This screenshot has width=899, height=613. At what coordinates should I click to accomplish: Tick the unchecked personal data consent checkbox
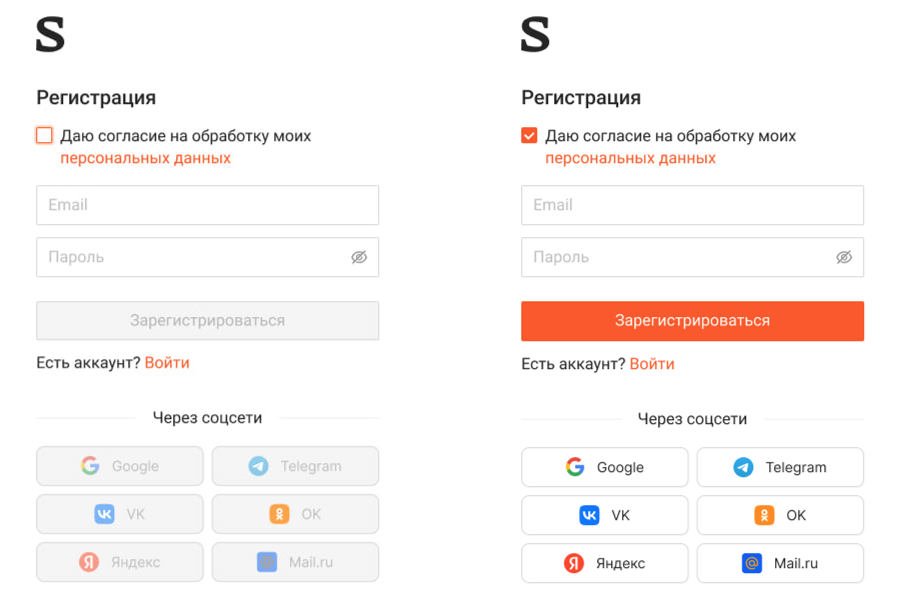click(x=44, y=136)
